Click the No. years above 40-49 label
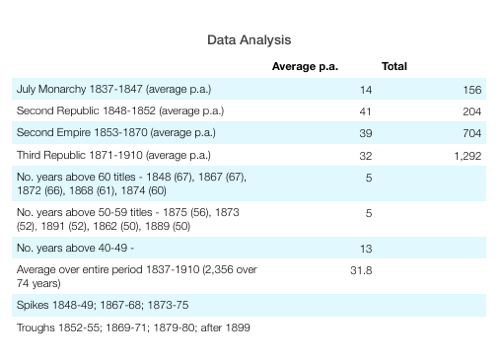The image size is (500, 363). 75,248
